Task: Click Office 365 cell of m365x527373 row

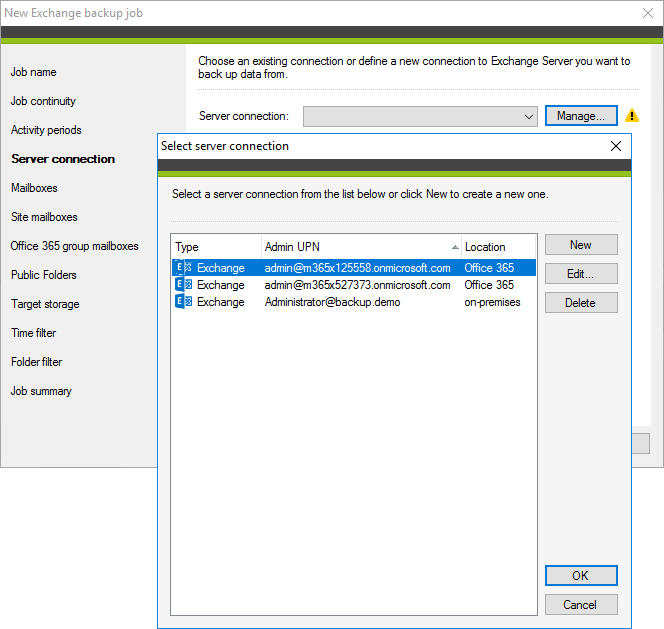Action: point(489,285)
